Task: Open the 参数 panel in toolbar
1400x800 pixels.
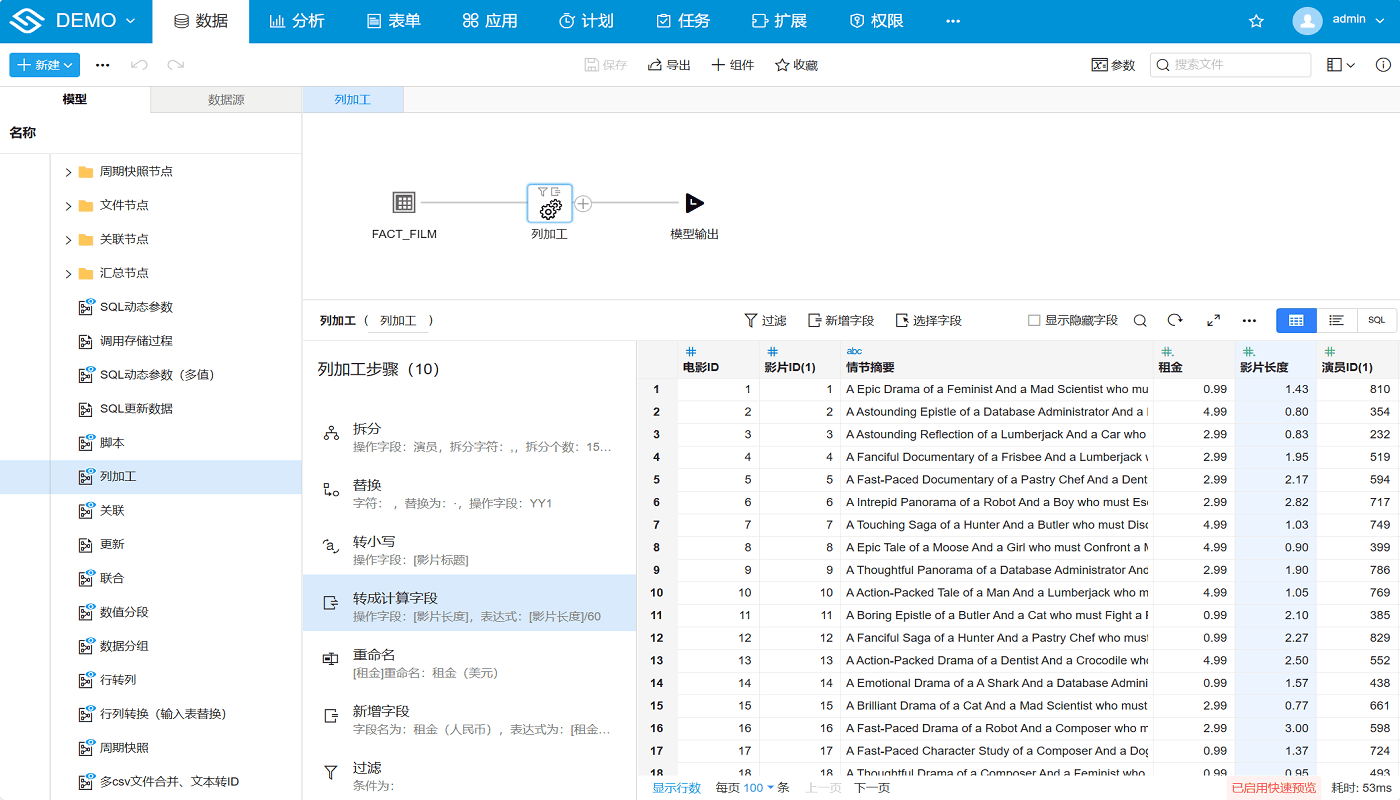Action: 1113,63
